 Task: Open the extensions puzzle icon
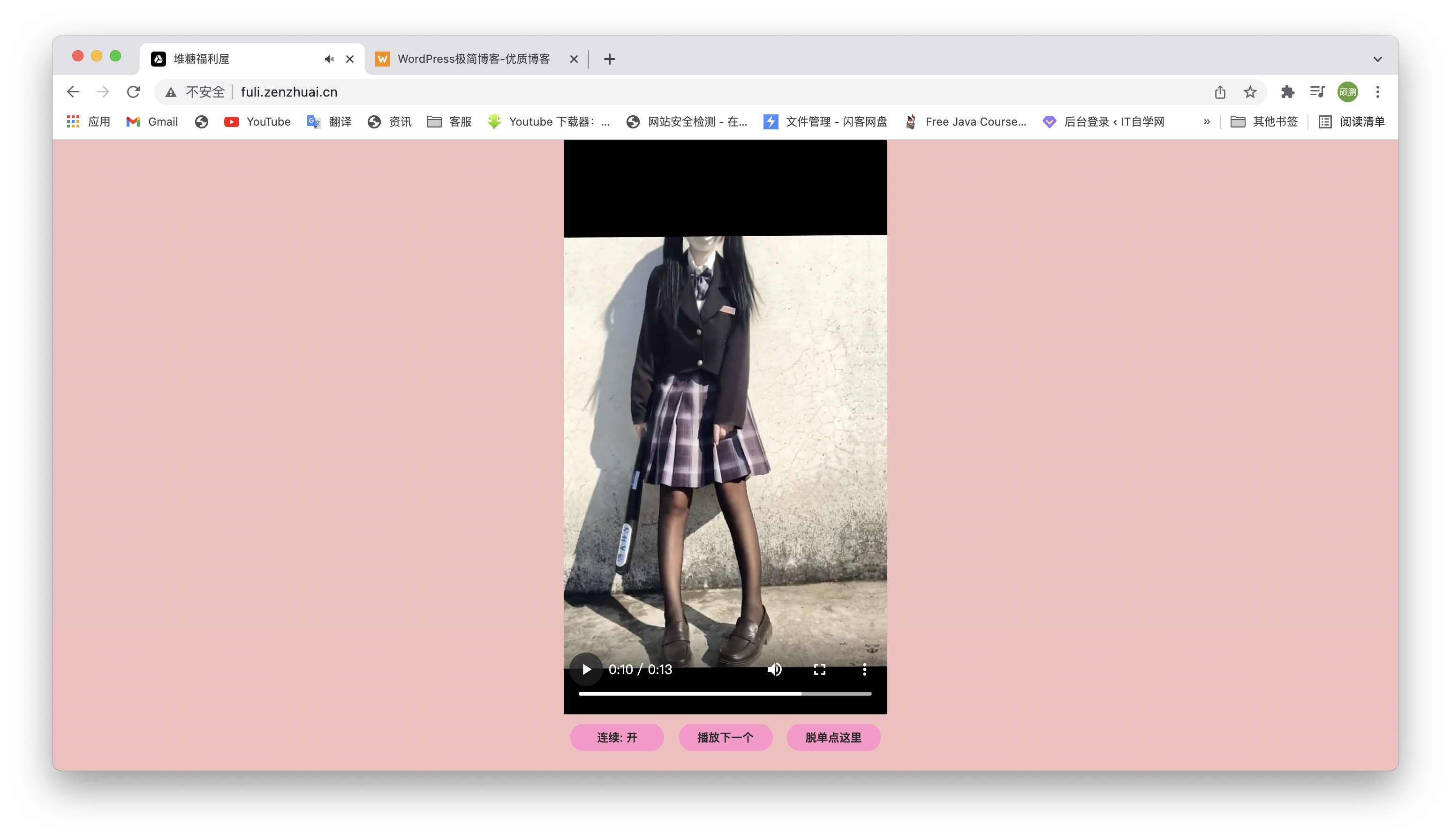point(1287,92)
